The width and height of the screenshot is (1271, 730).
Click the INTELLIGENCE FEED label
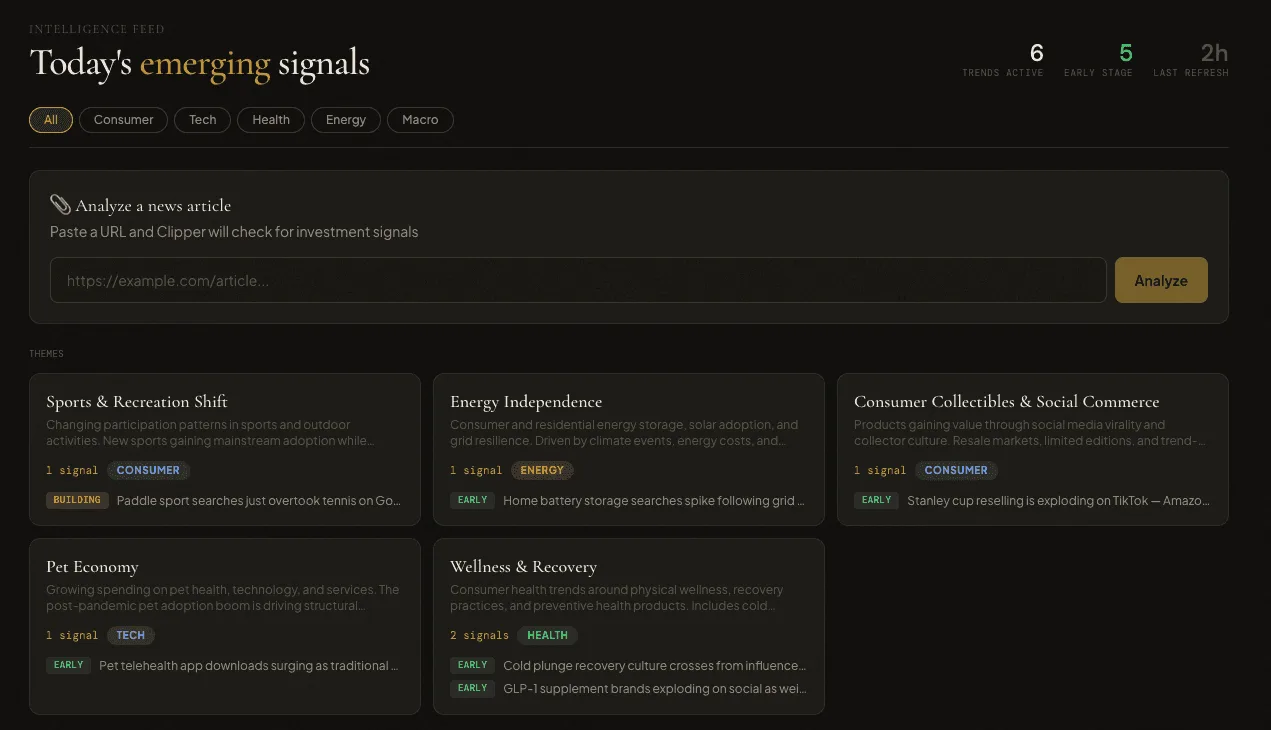tap(97, 30)
